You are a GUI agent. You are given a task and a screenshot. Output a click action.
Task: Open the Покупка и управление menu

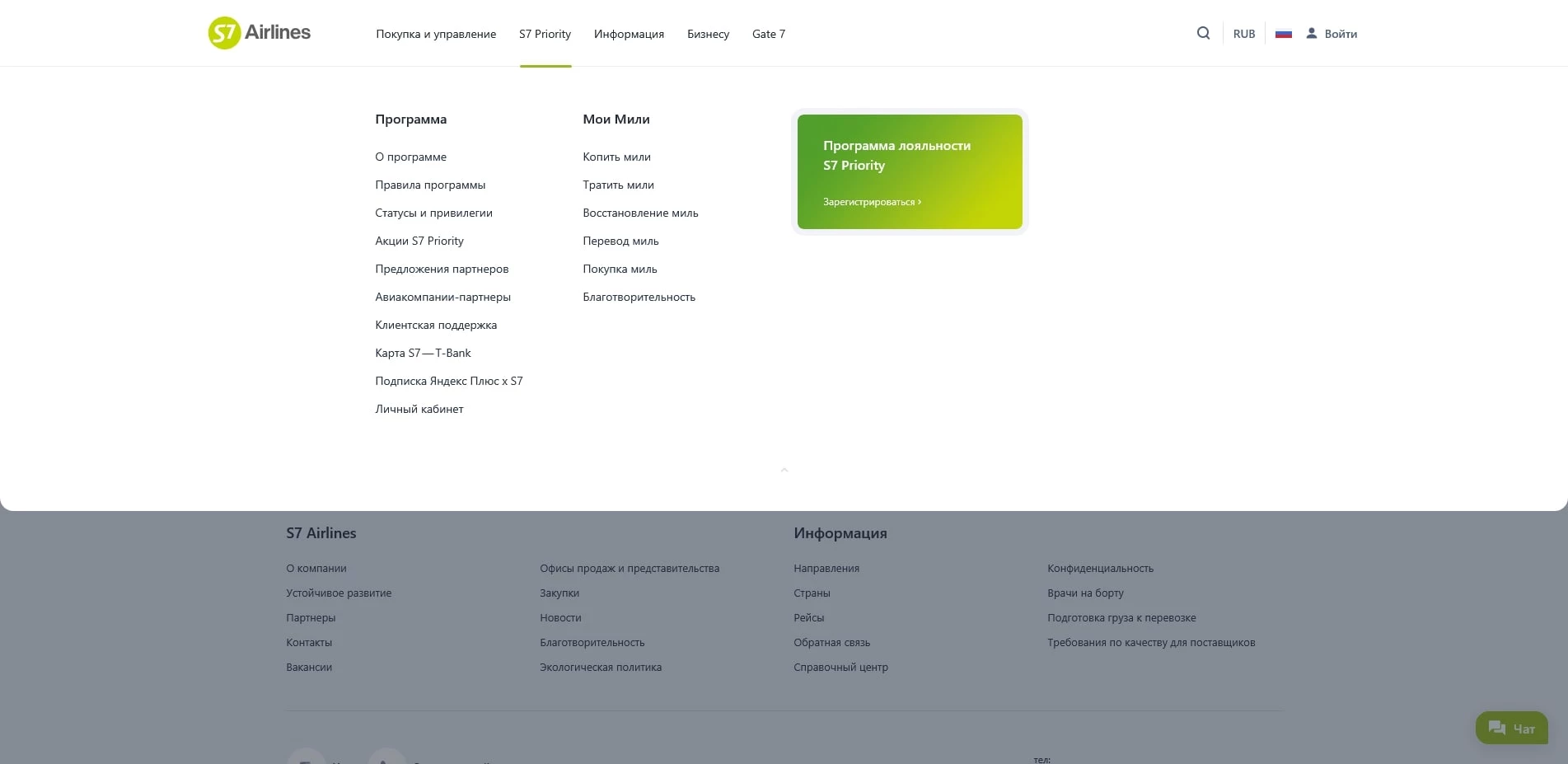pyautogui.click(x=435, y=34)
